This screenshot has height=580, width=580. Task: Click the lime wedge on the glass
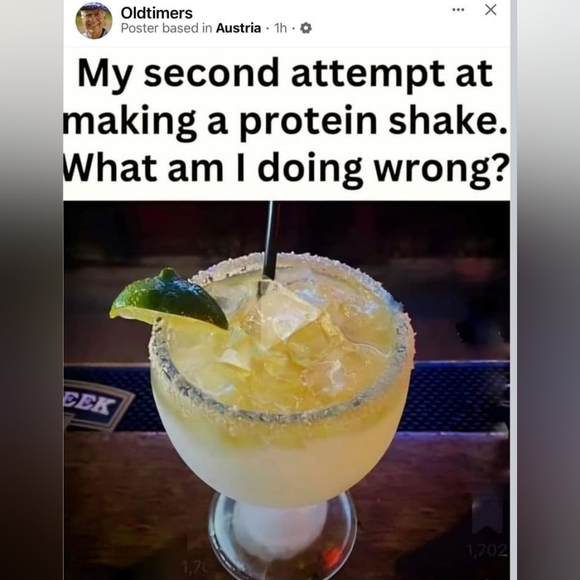click(x=169, y=300)
